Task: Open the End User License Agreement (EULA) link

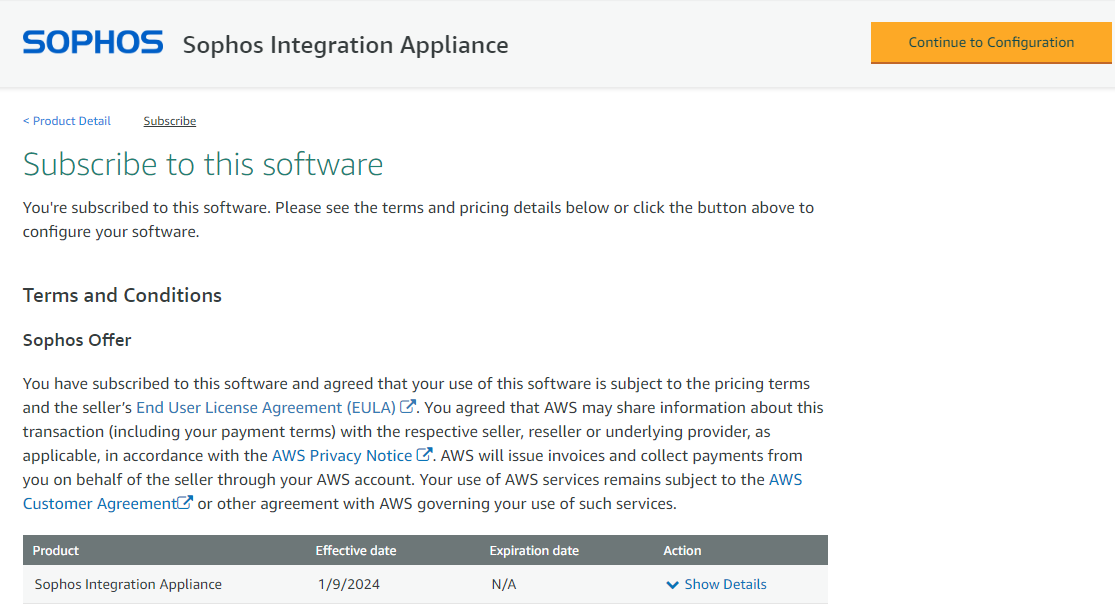Action: [x=266, y=407]
